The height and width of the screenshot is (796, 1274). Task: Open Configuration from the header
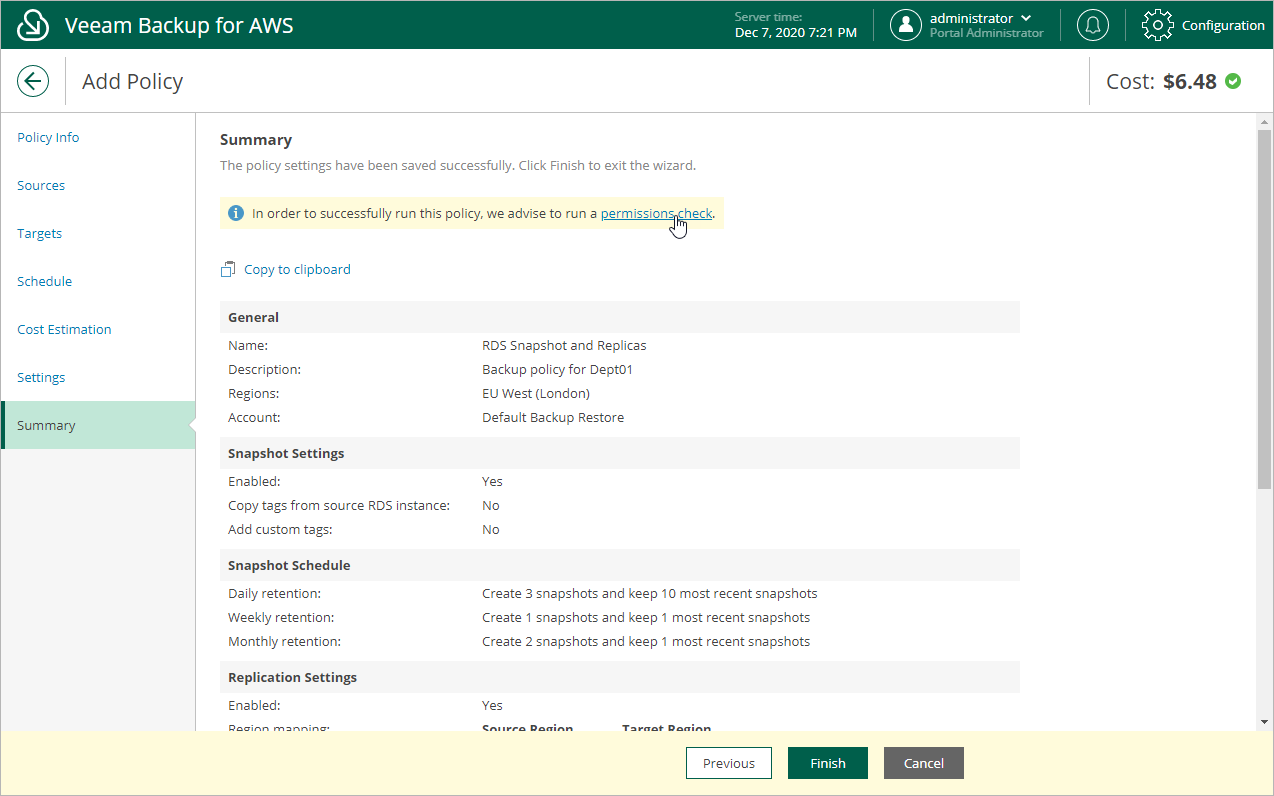[1223, 25]
